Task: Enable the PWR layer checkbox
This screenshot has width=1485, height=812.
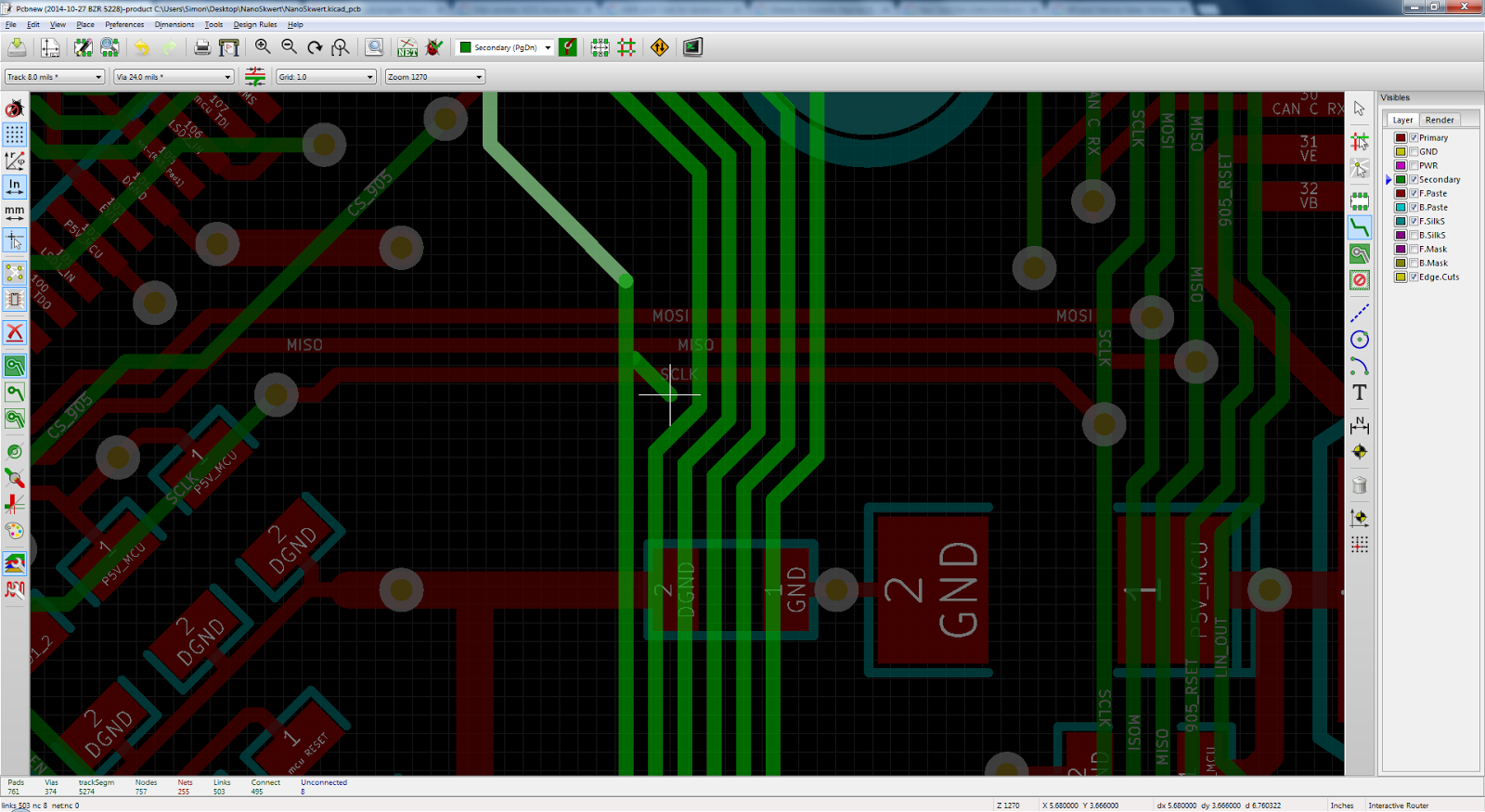Action: point(1414,165)
